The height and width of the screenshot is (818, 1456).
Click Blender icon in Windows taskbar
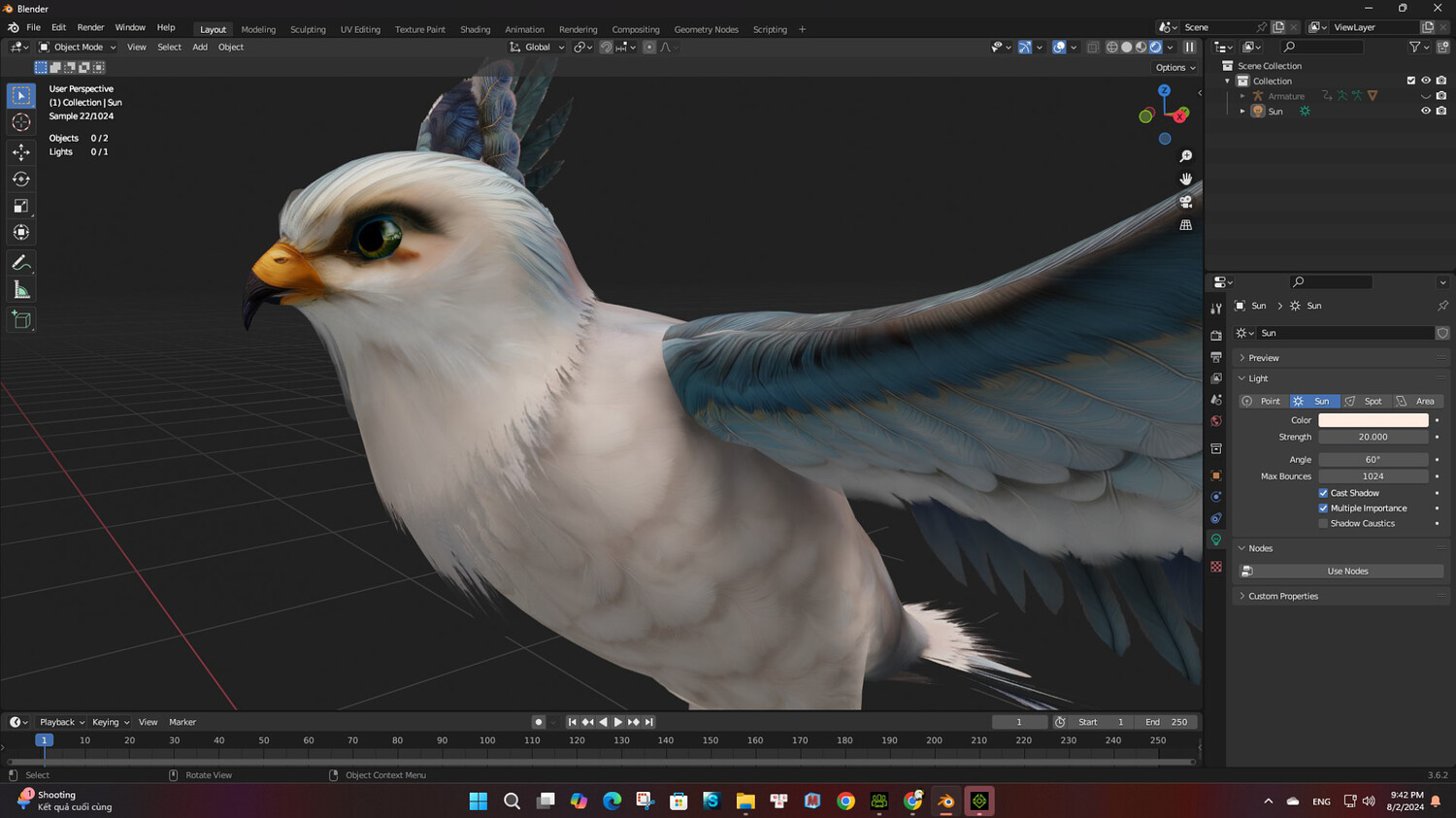point(946,801)
